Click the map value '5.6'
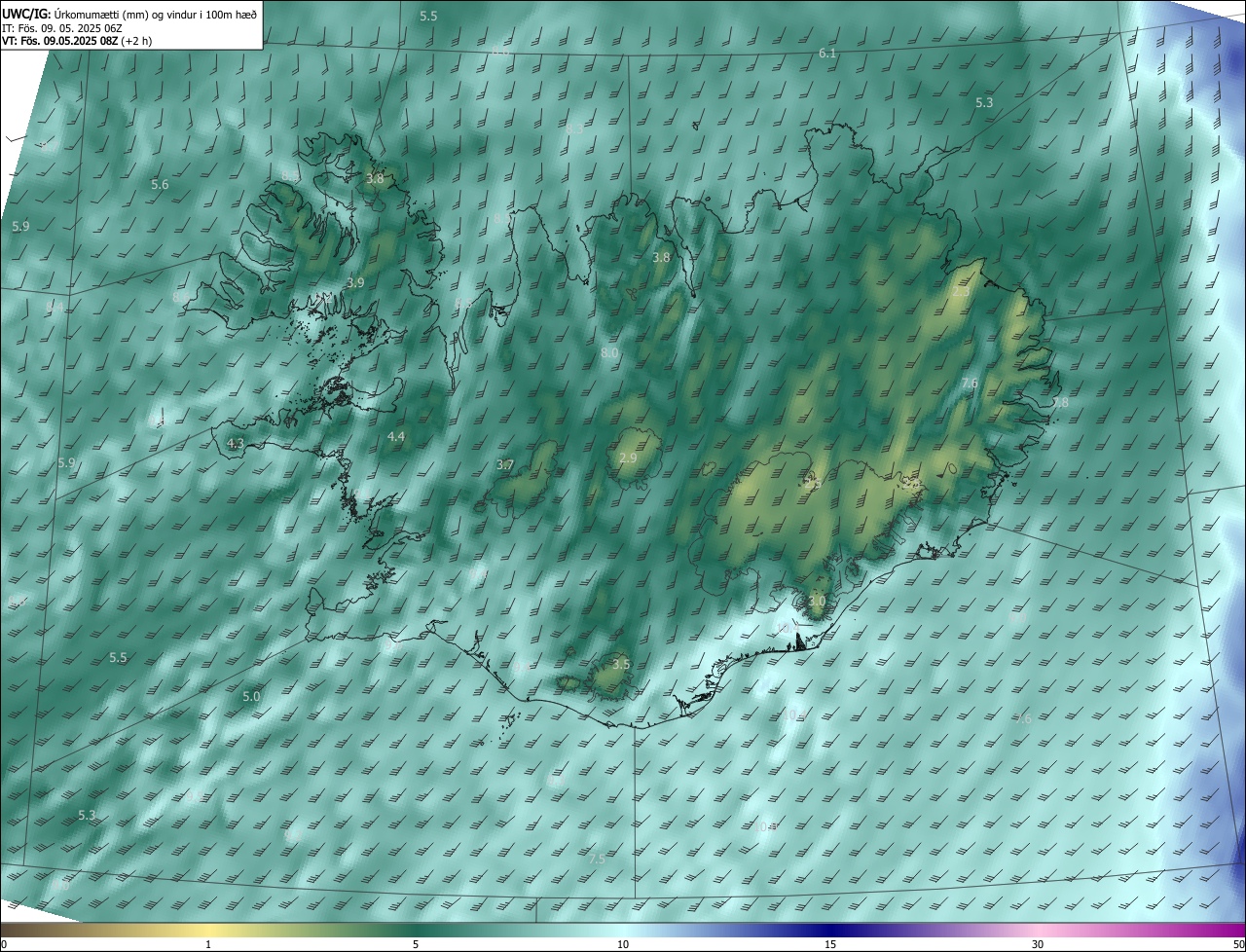Image resolution: width=1246 pixels, height=952 pixels. click(160, 185)
